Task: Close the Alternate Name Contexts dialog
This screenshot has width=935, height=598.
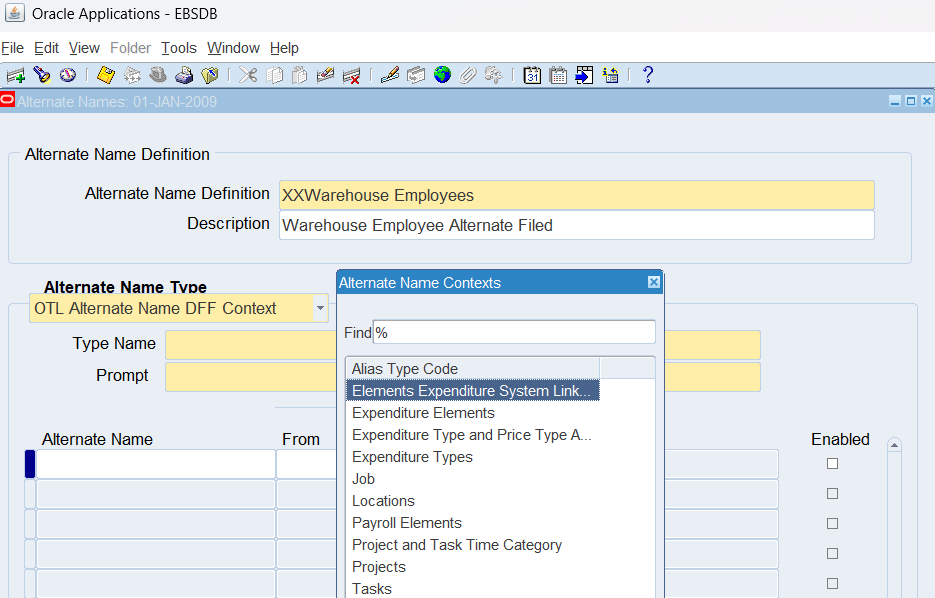Action: pyautogui.click(x=654, y=283)
